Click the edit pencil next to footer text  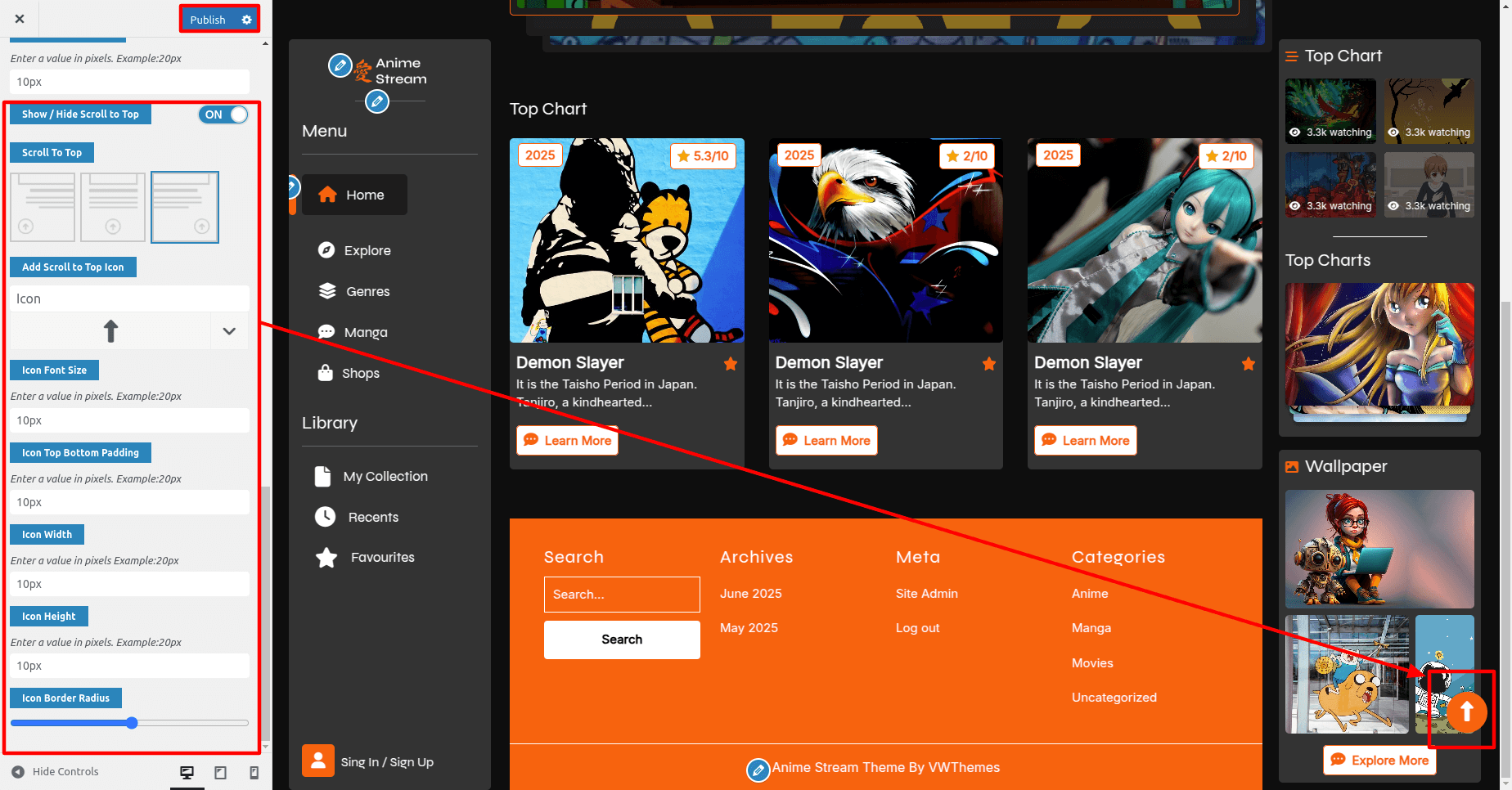(758, 770)
